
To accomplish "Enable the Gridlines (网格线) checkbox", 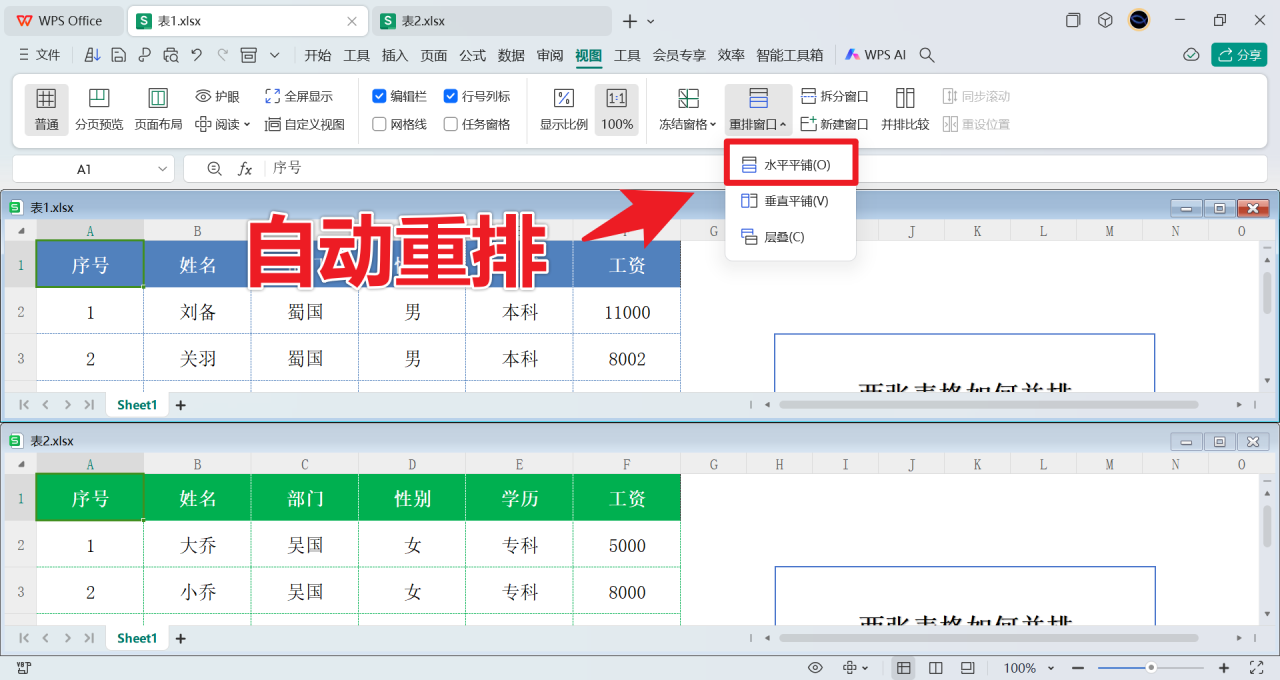I will coord(379,124).
